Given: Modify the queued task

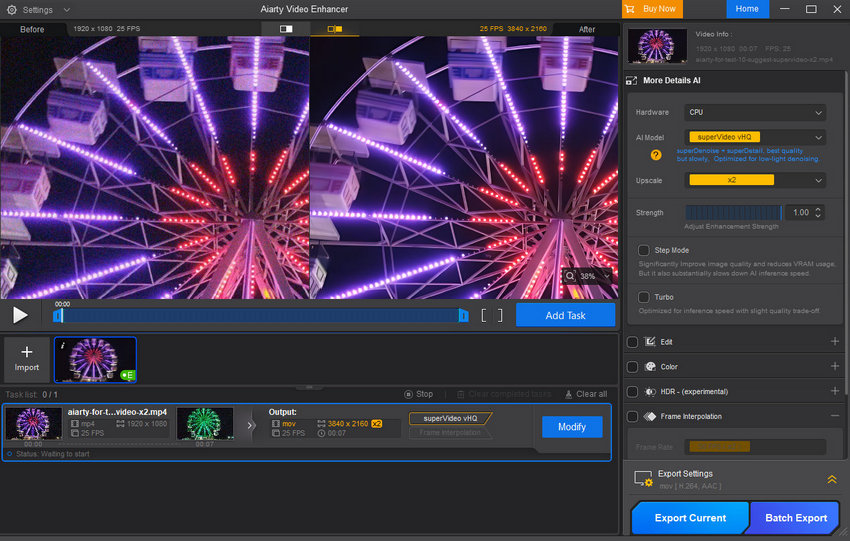Looking at the screenshot, I should click(572, 427).
